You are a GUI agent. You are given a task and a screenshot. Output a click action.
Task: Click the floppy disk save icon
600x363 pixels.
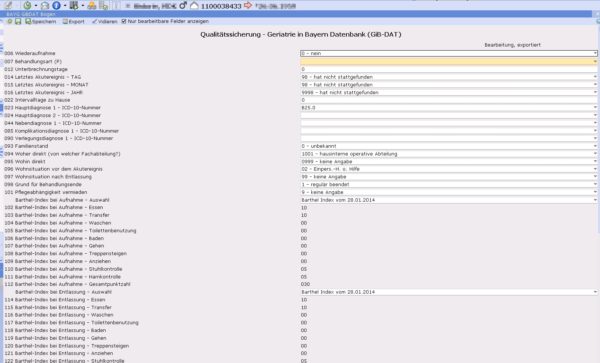tap(18, 21)
